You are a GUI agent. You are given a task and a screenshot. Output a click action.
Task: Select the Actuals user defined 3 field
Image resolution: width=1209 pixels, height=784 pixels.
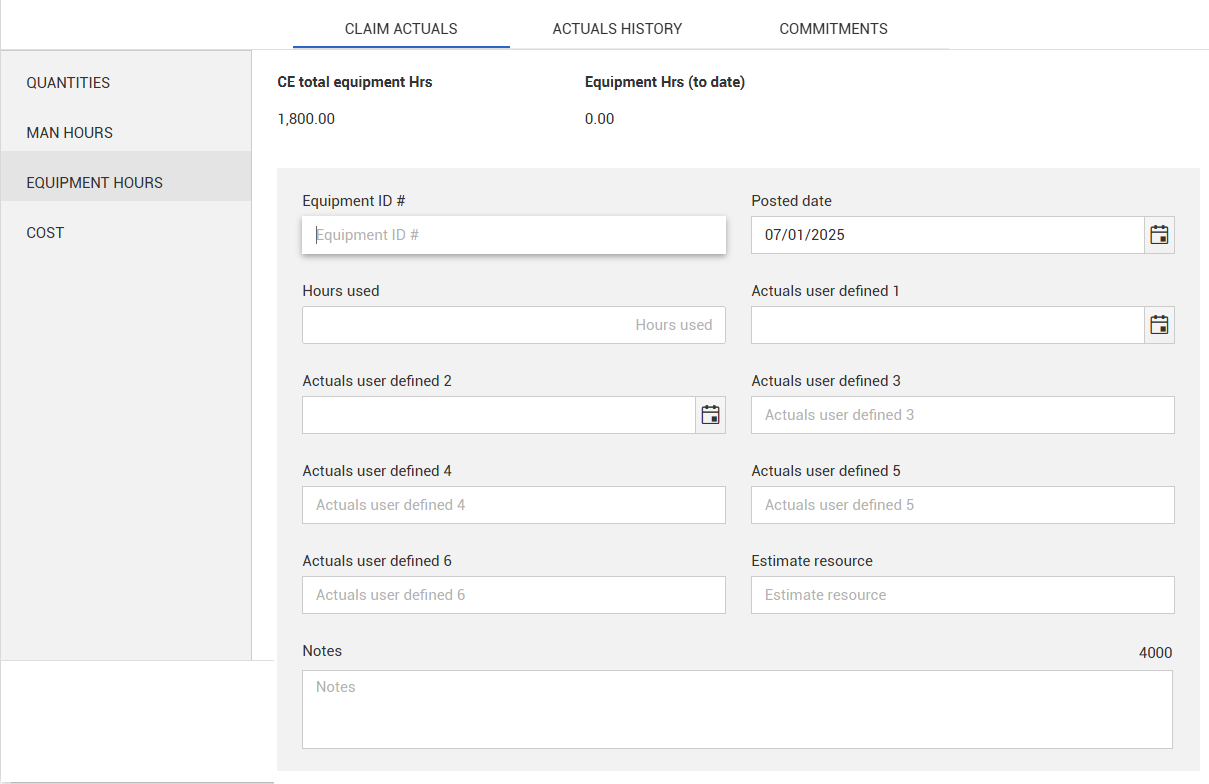(962, 415)
